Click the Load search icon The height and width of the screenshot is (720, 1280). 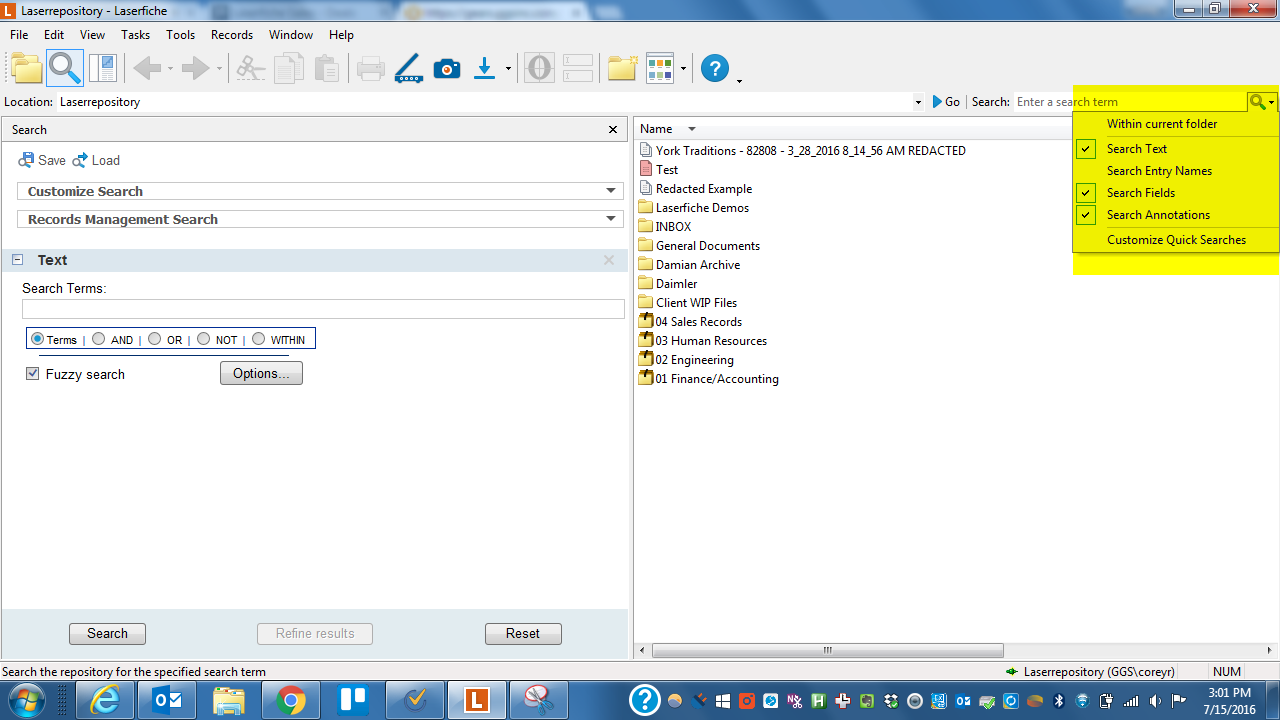[80, 160]
